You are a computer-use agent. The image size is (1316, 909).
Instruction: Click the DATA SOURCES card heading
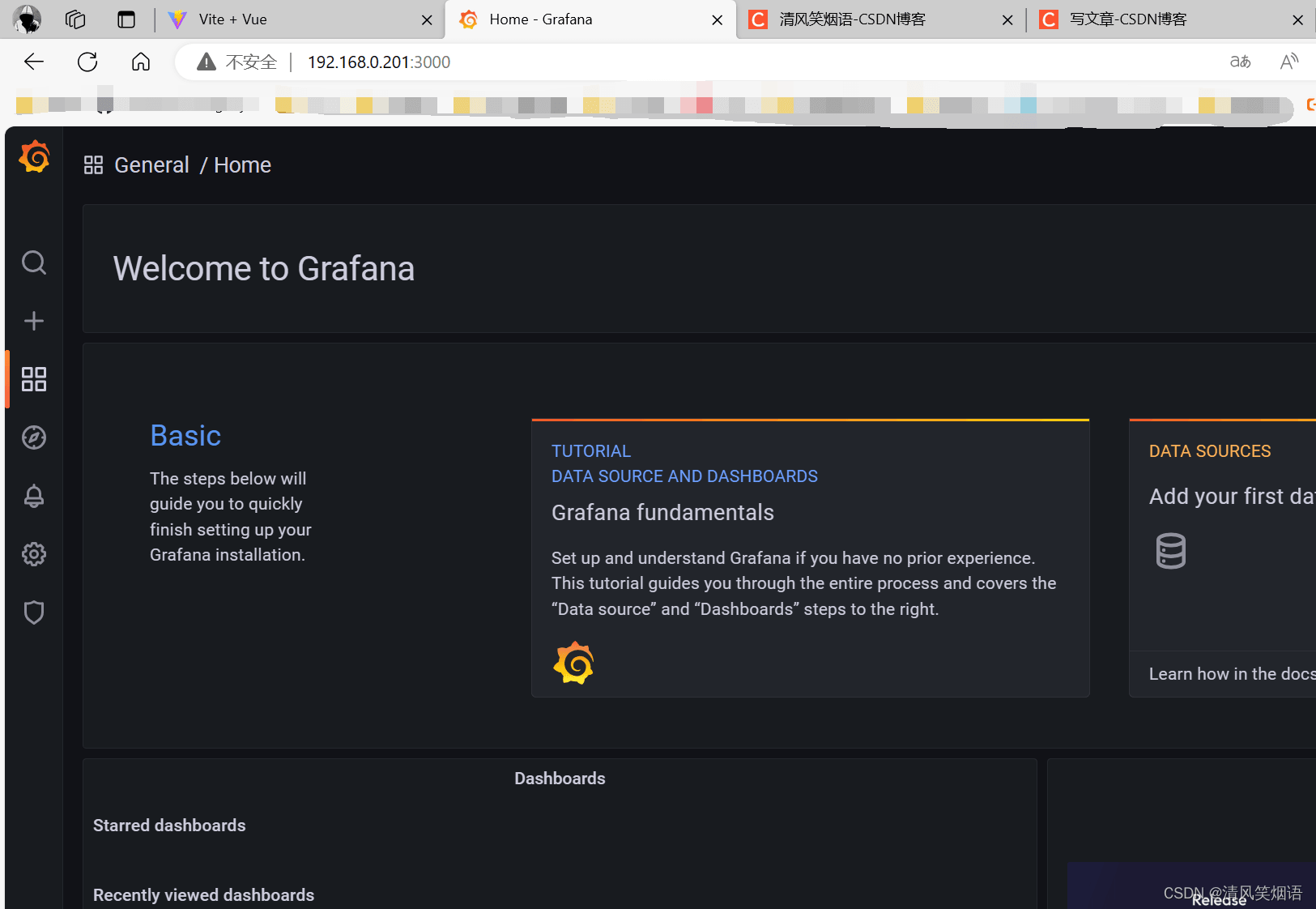(1210, 451)
